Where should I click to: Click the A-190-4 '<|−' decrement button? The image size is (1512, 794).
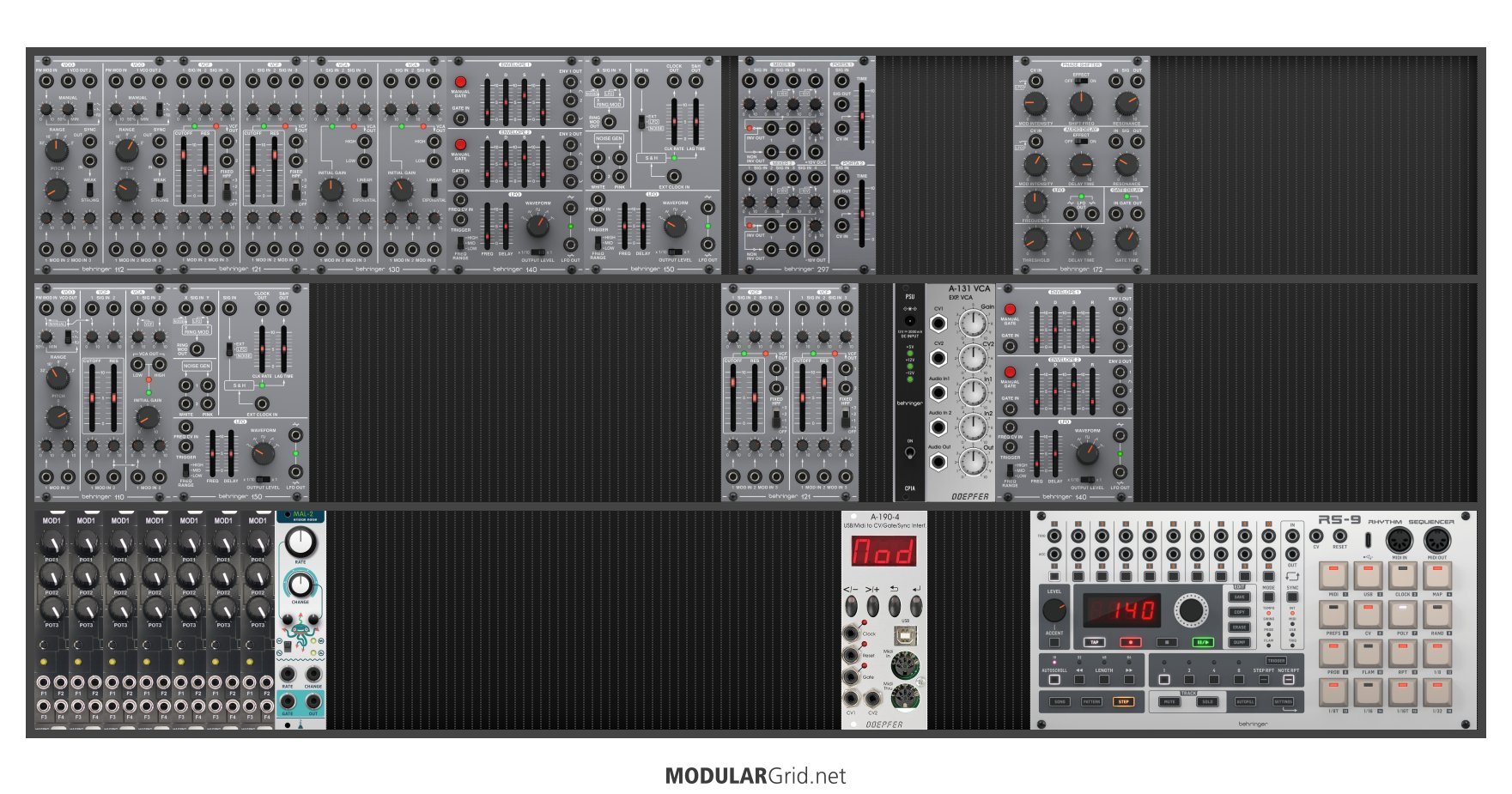852,605
